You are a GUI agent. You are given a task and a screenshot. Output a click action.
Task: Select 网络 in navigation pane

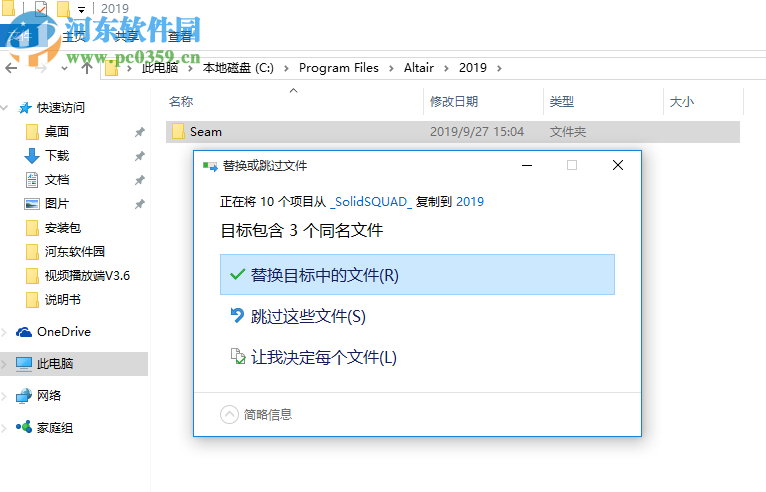pyautogui.click(x=49, y=395)
